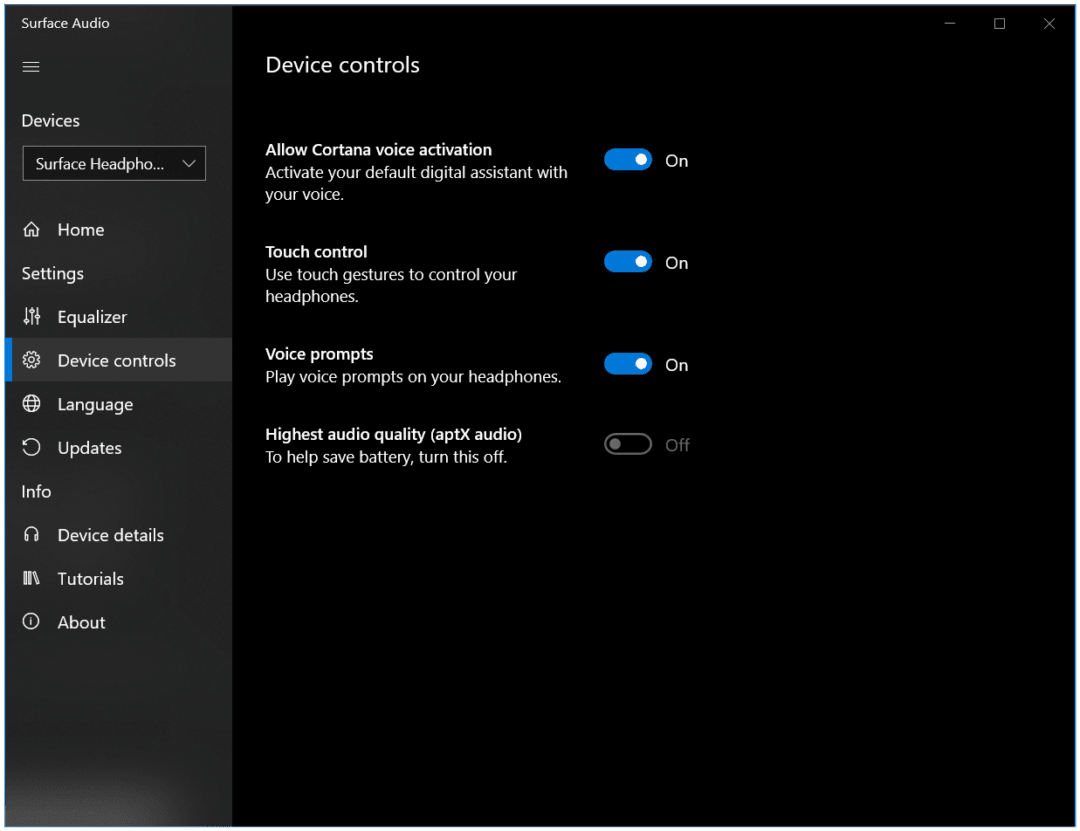This screenshot has width=1080, height=831.
Task: Open the Surface Headphones device dropdown
Action: (113, 163)
